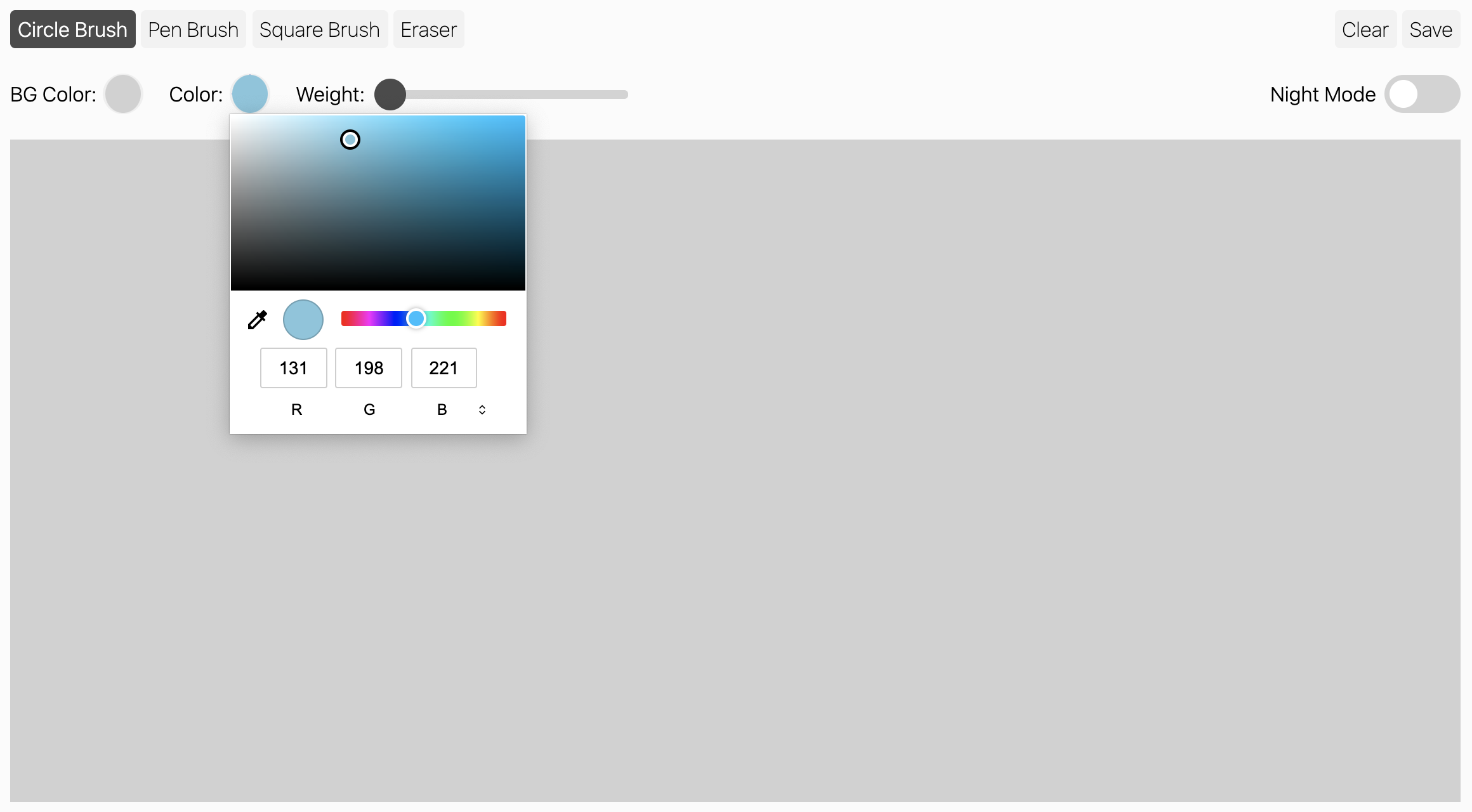Click the B value input field

pos(443,368)
